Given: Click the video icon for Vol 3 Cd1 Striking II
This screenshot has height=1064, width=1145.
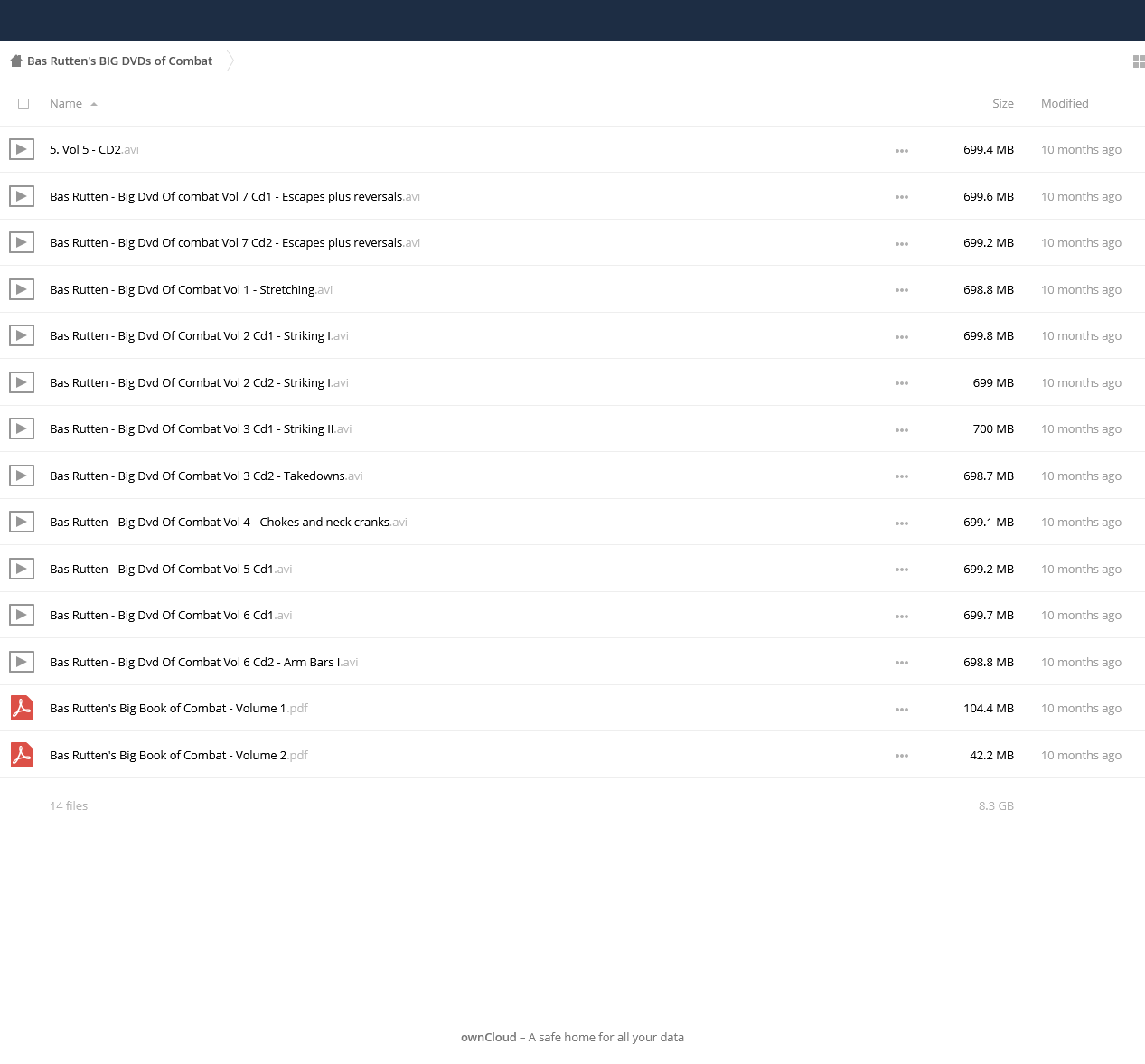Looking at the screenshot, I should [x=22, y=428].
